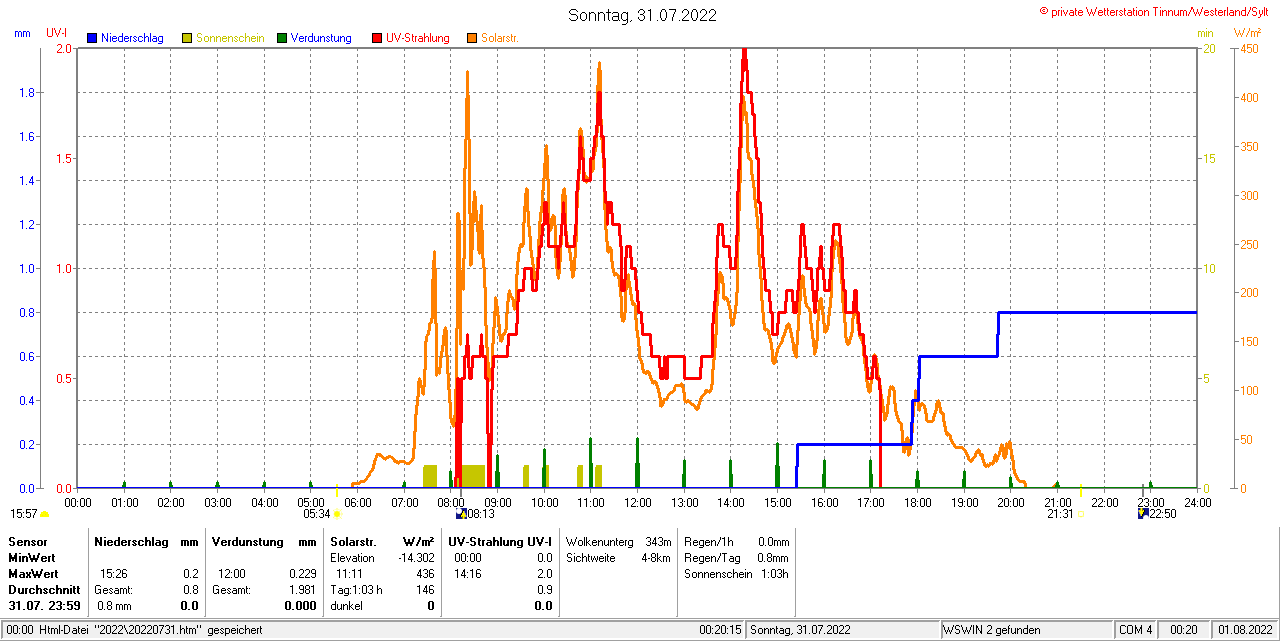The image size is (1280, 641).
Task: Select the UV-Strahlung legend label
Action: (x=418, y=38)
